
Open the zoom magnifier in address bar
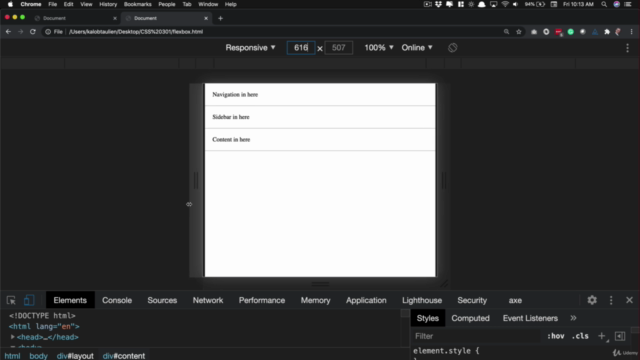tap(507, 31)
